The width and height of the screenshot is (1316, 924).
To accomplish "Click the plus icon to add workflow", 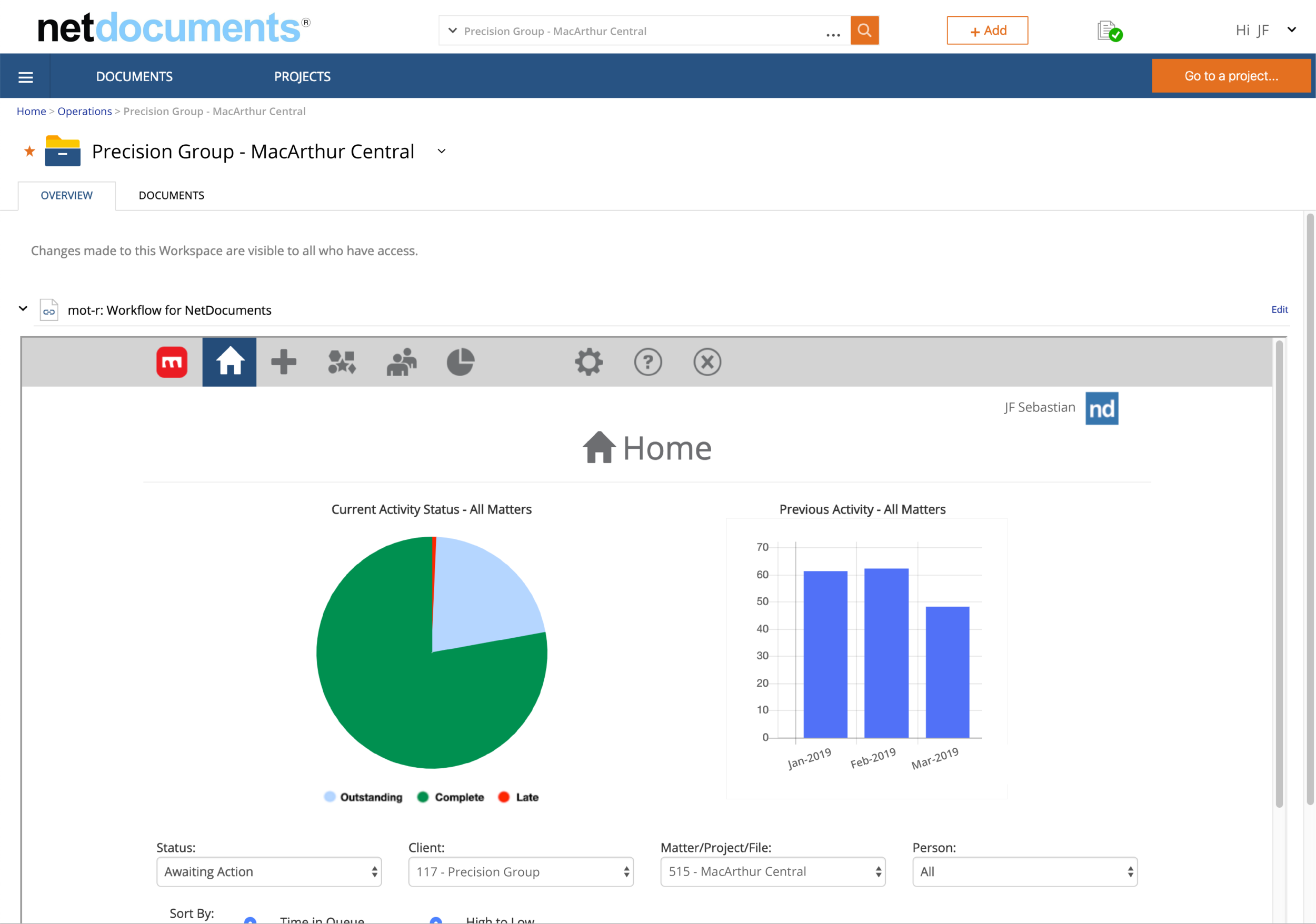I will tap(284, 362).
